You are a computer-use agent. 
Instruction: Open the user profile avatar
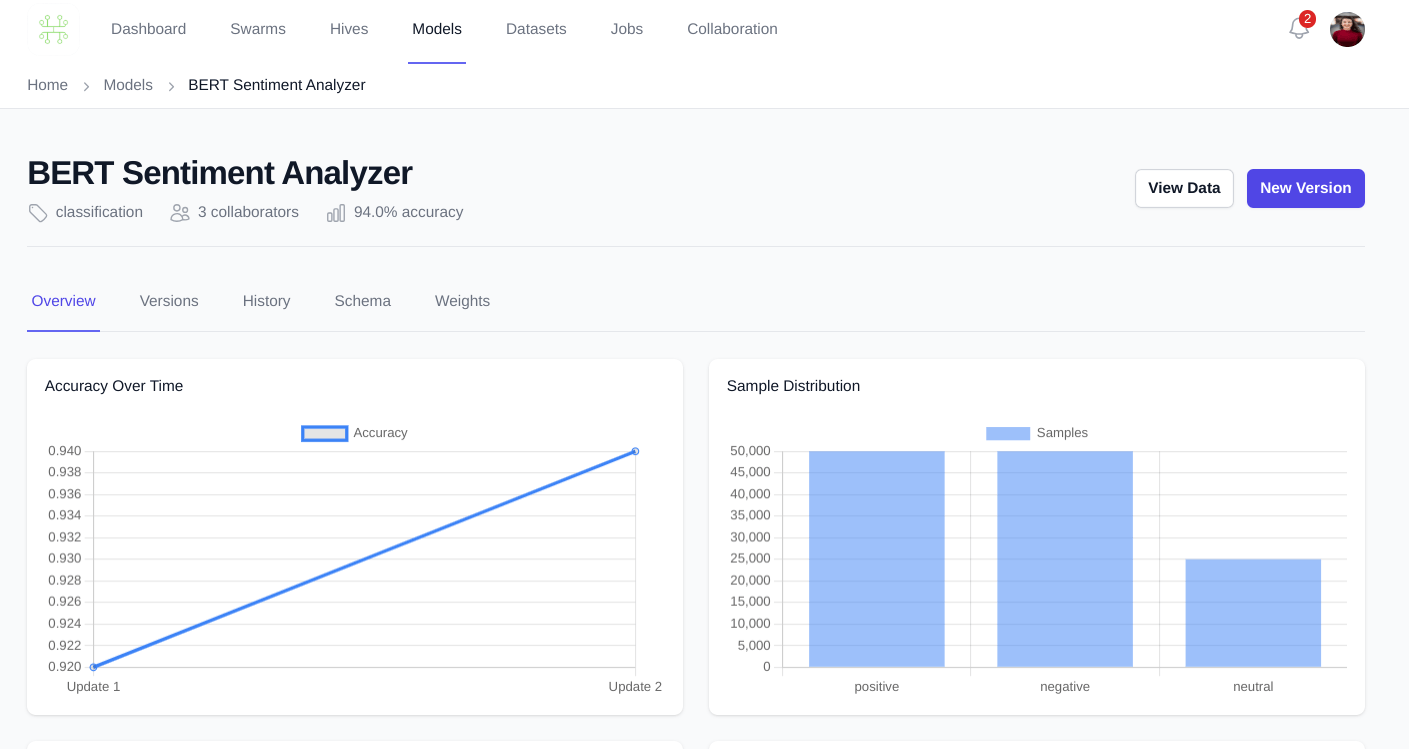click(x=1346, y=29)
